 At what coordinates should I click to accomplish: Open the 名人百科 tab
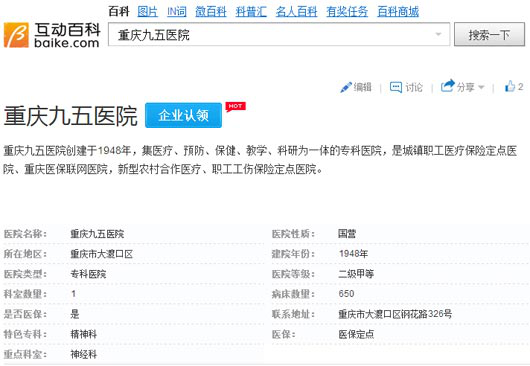(296, 12)
